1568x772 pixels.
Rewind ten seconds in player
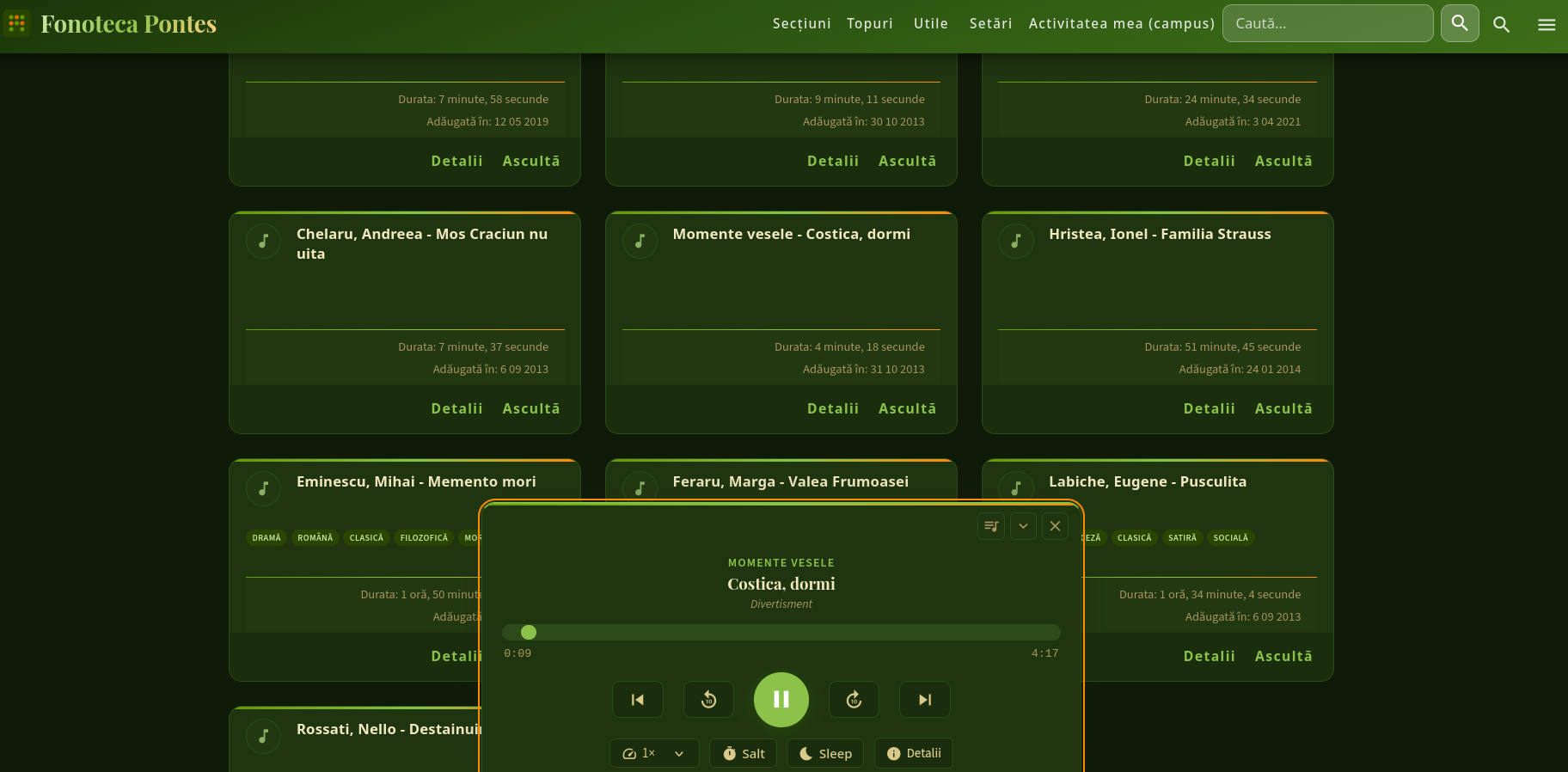pyautogui.click(x=708, y=699)
